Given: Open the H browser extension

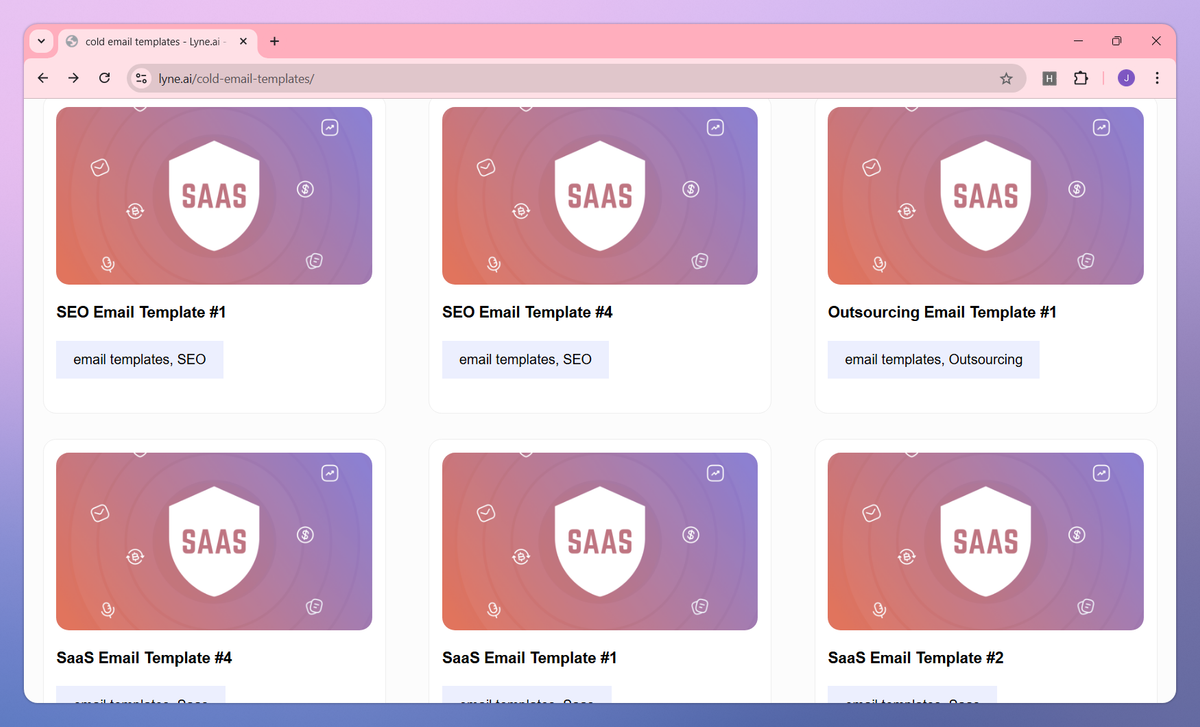Looking at the screenshot, I should point(1049,78).
